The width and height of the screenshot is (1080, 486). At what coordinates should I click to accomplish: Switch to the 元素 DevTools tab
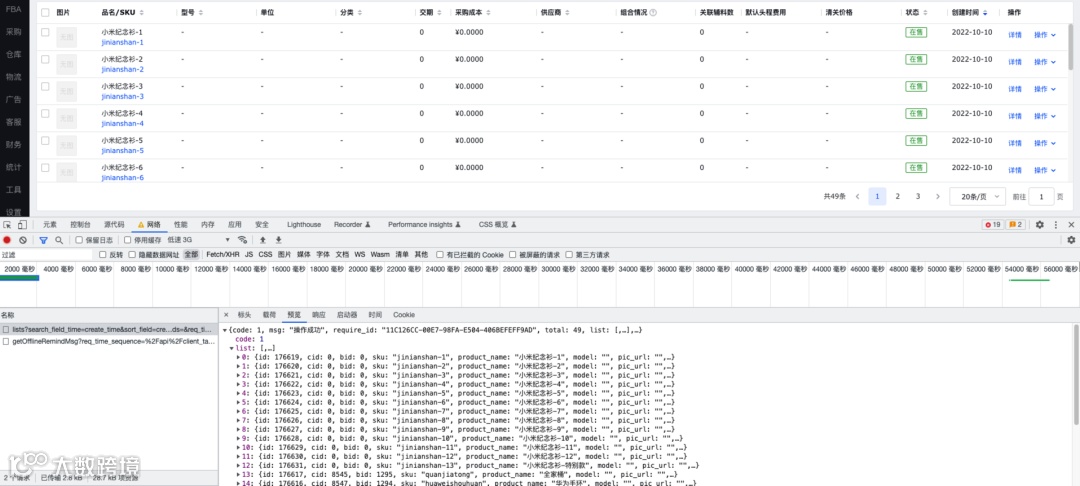pyautogui.click(x=50, y=224)
